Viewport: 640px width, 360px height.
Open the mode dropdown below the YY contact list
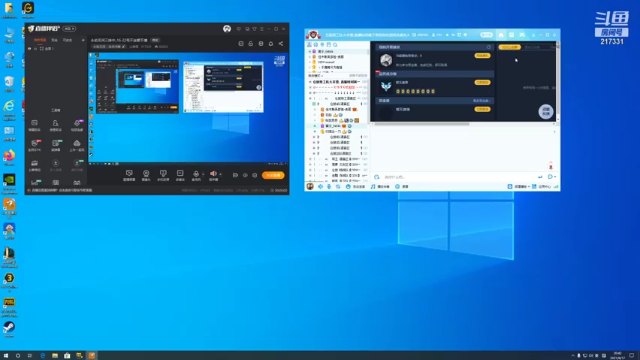[316, 76]
